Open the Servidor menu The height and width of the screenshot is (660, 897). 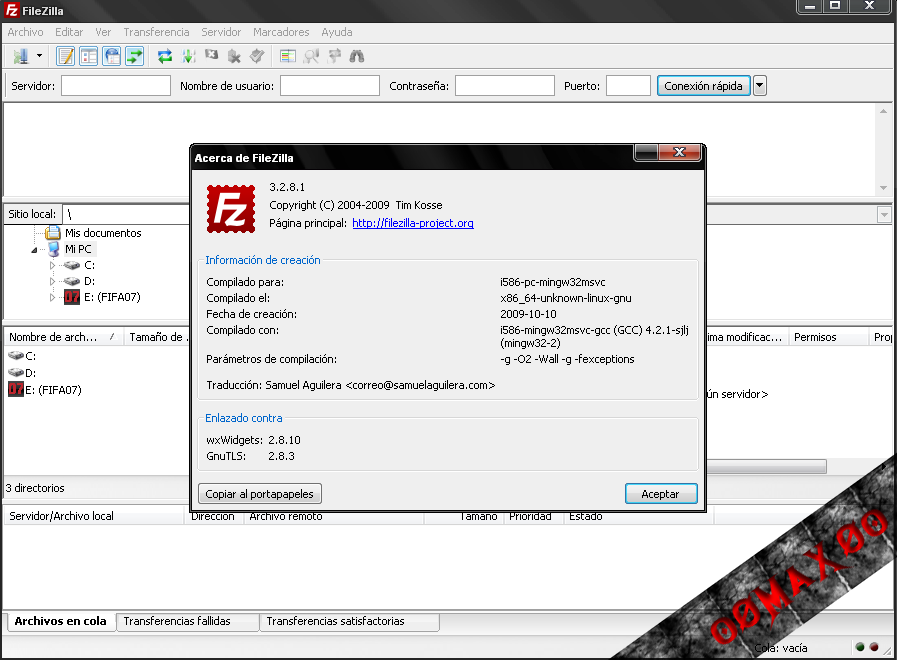[x=221, y=32]
